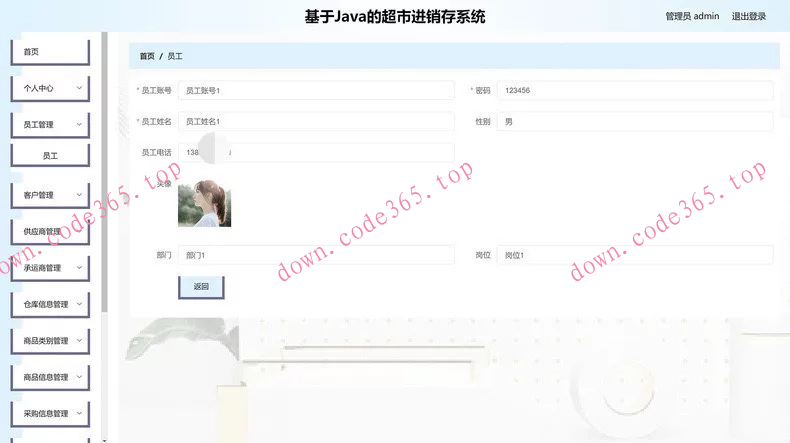
Task: Collapse the 员工管理 menu chevron
Action: coord(79,124)
